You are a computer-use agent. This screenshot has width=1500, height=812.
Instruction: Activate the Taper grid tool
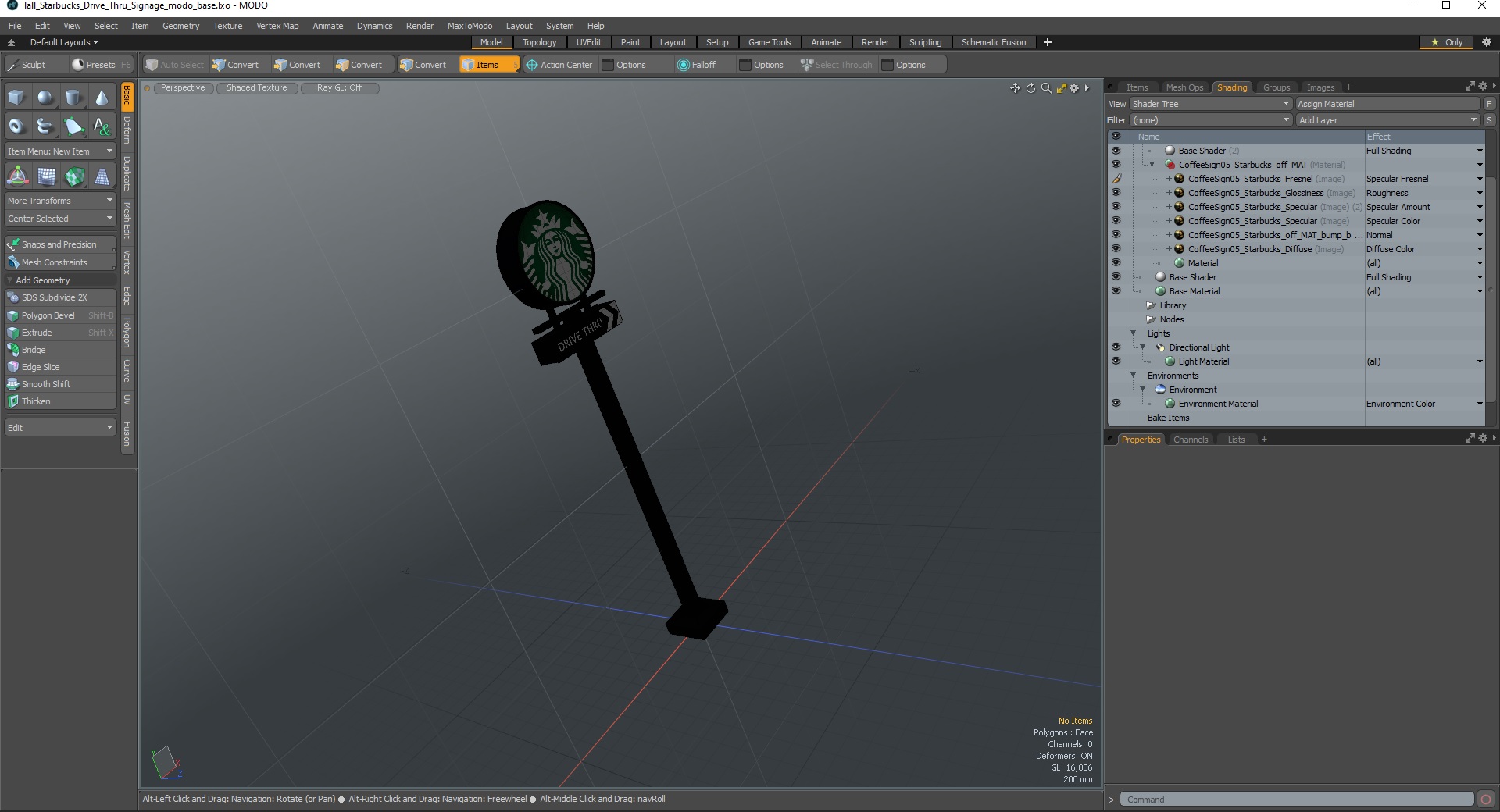pyautogui.click(x=102, y=176)
